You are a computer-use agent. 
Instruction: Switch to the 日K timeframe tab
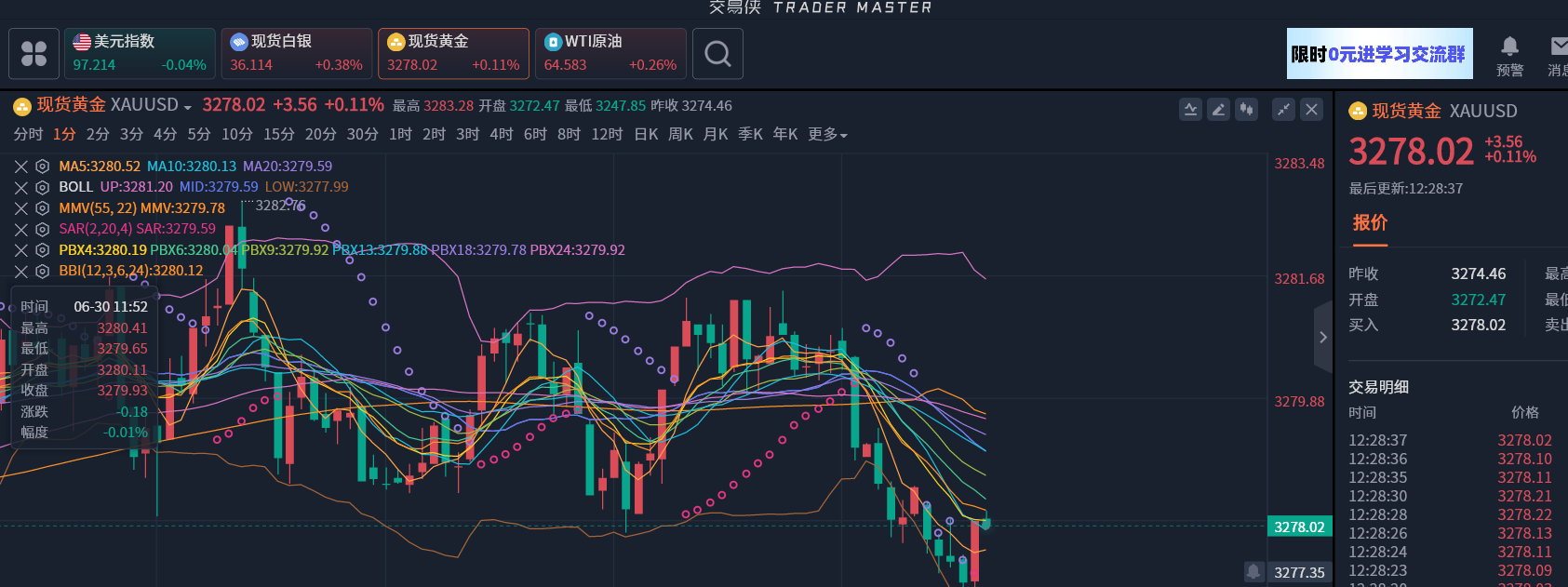point(646,135)
